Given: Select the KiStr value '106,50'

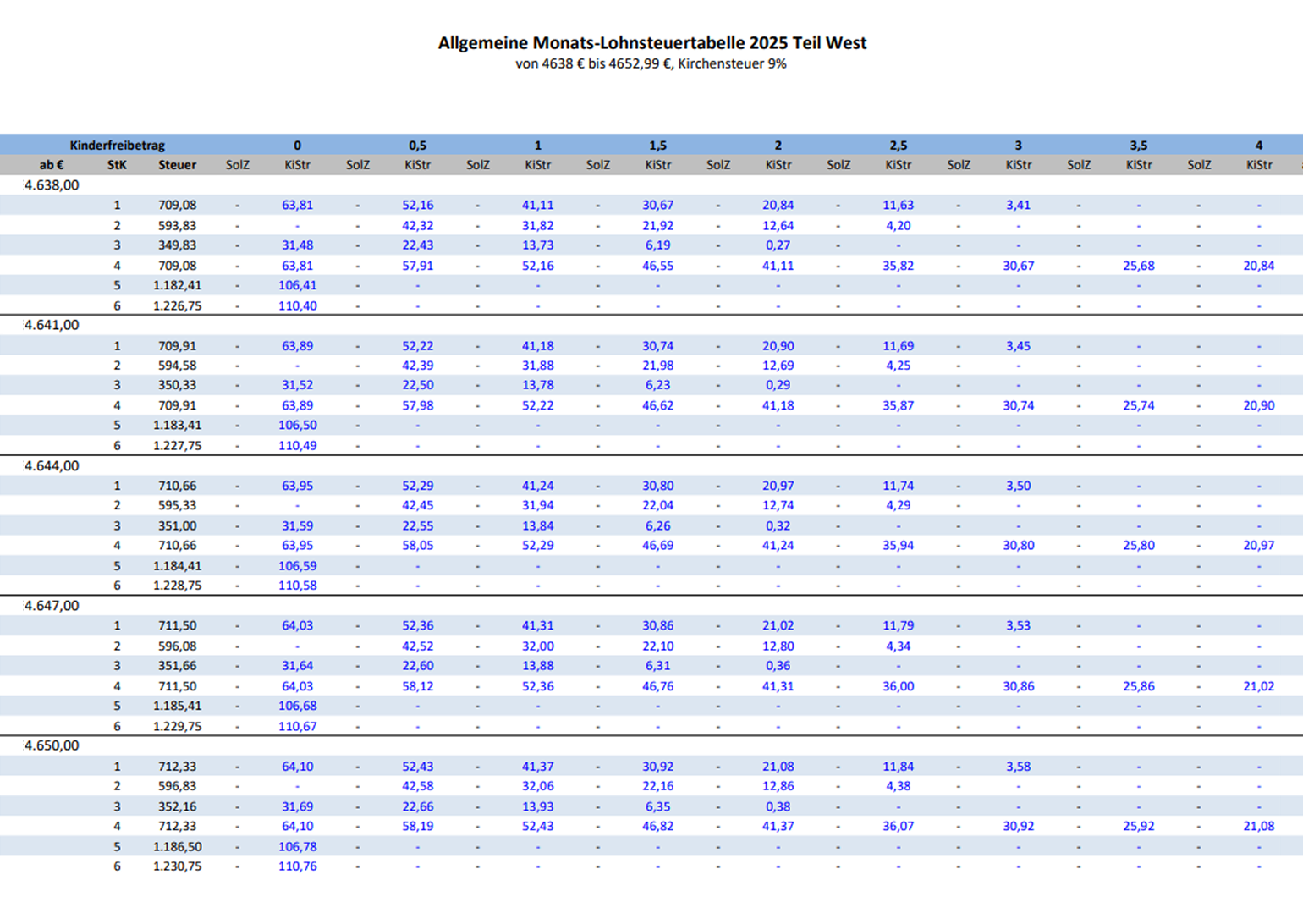Looking at the screenshot, I should tap(297, 425).
